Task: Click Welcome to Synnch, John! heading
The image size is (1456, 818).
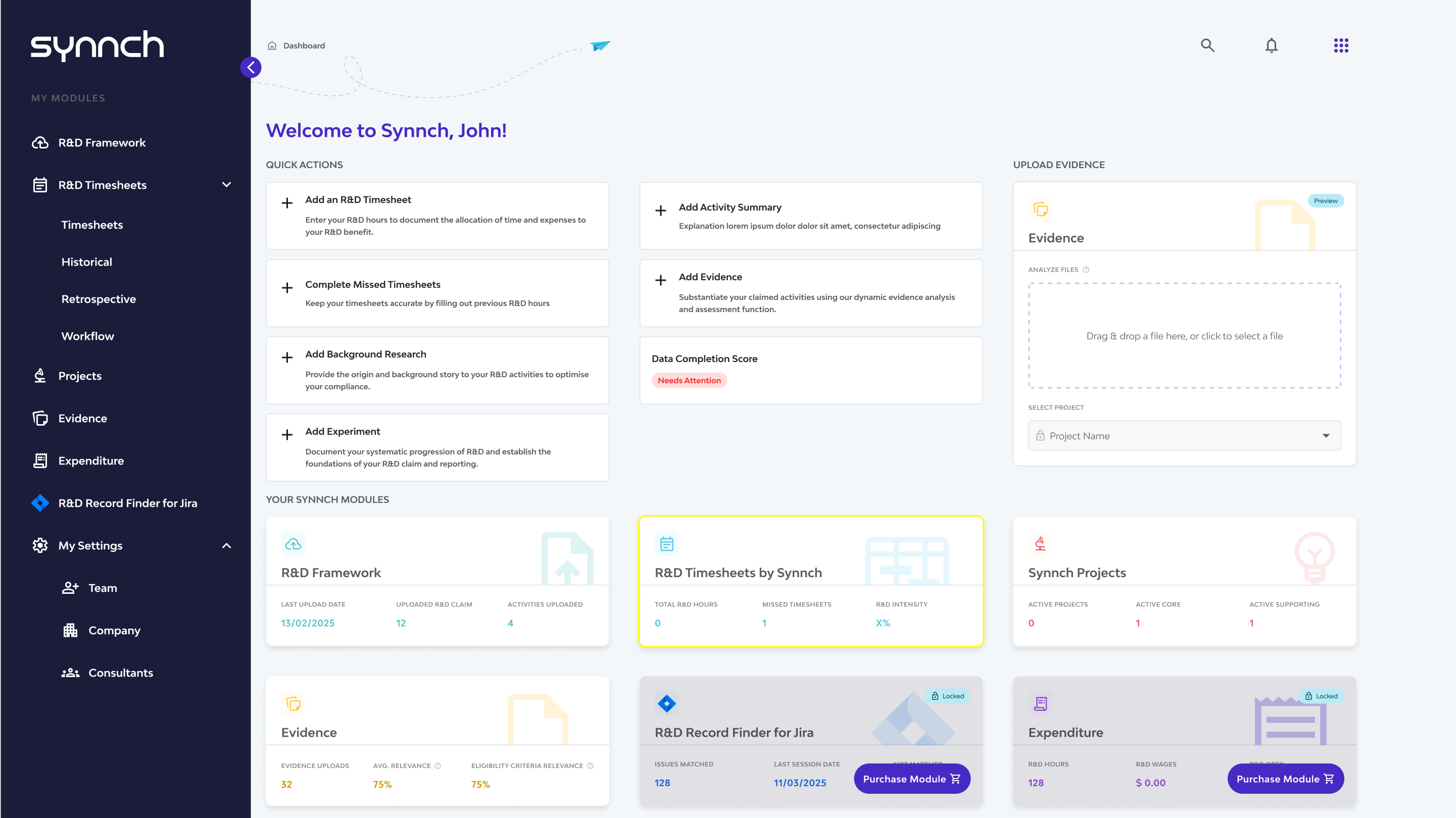Action: [386, 130]
